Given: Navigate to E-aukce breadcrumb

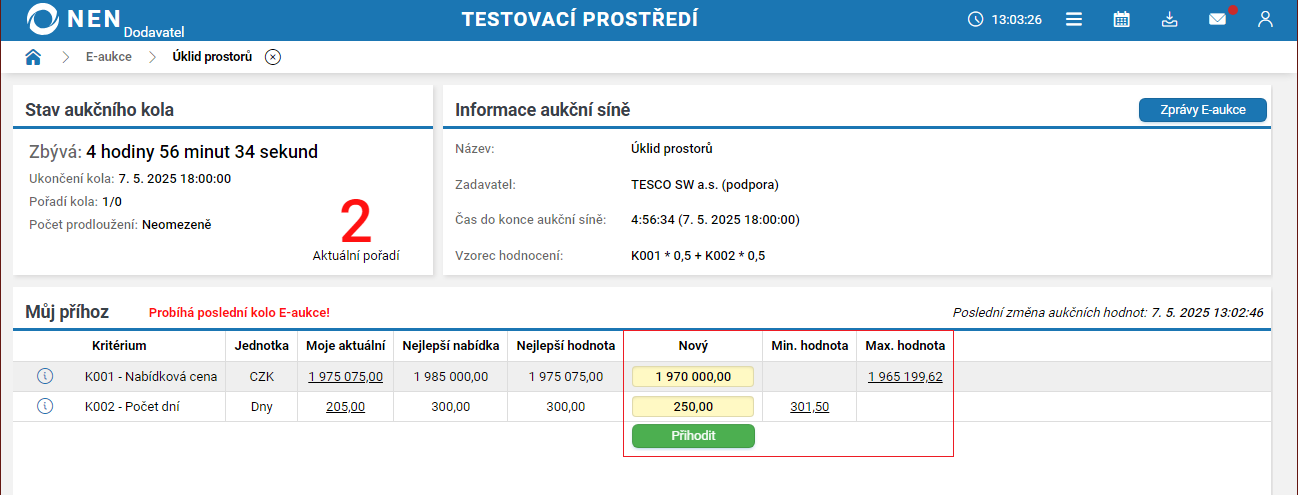Looking at the screenshot, I should 108,57.
